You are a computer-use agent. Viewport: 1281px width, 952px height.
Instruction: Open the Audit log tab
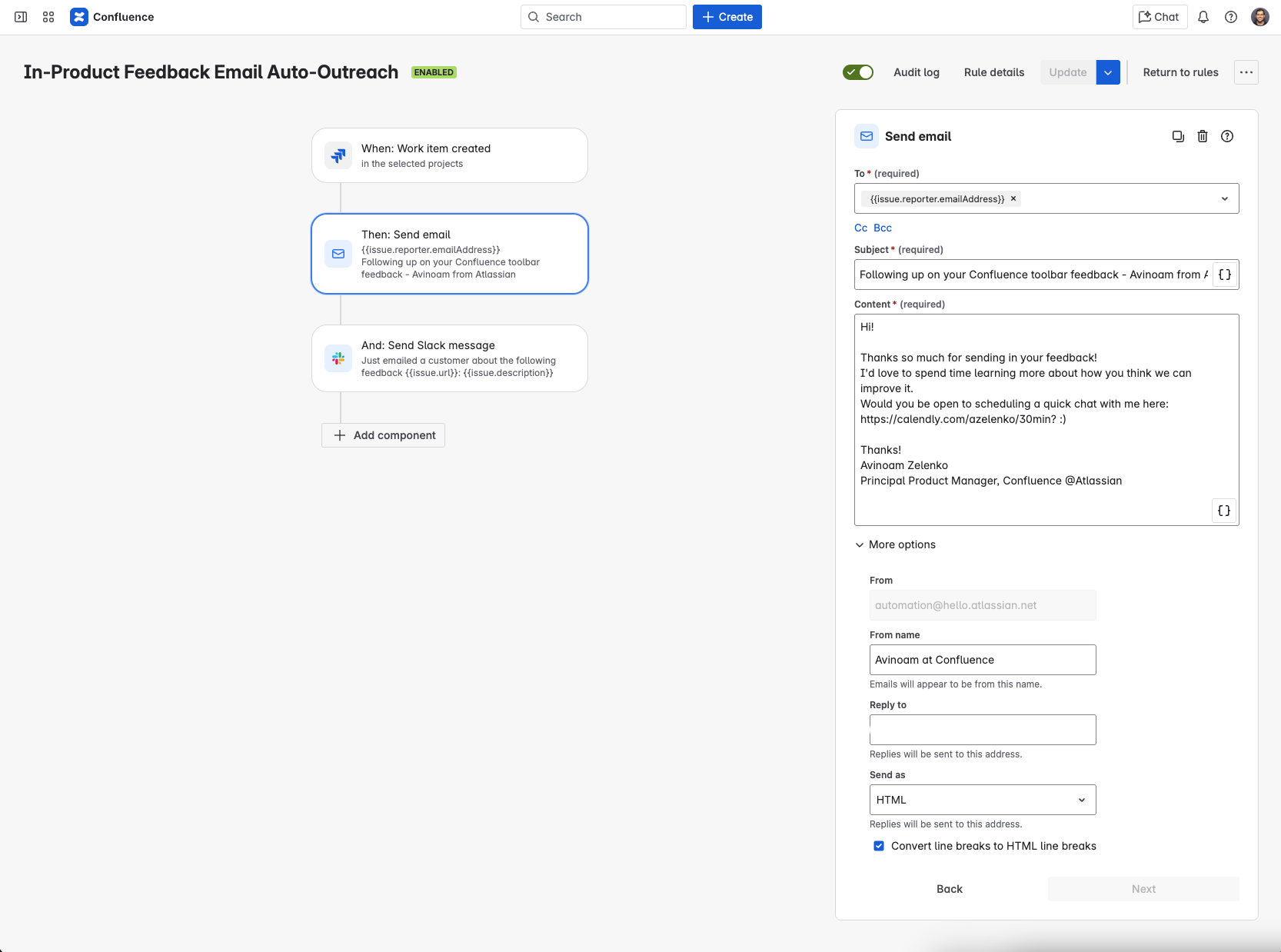(917, 72)
